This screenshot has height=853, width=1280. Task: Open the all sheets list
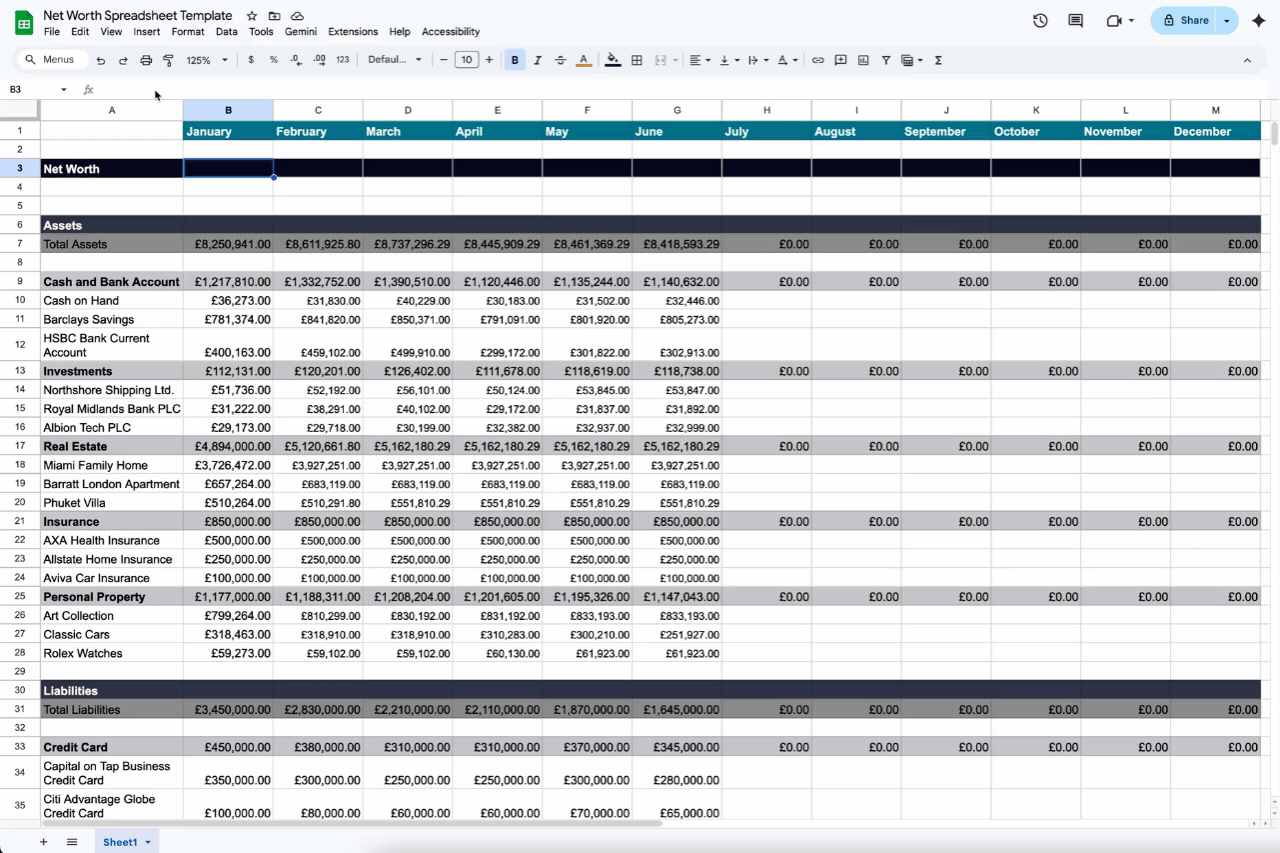[x=72, y=842]
